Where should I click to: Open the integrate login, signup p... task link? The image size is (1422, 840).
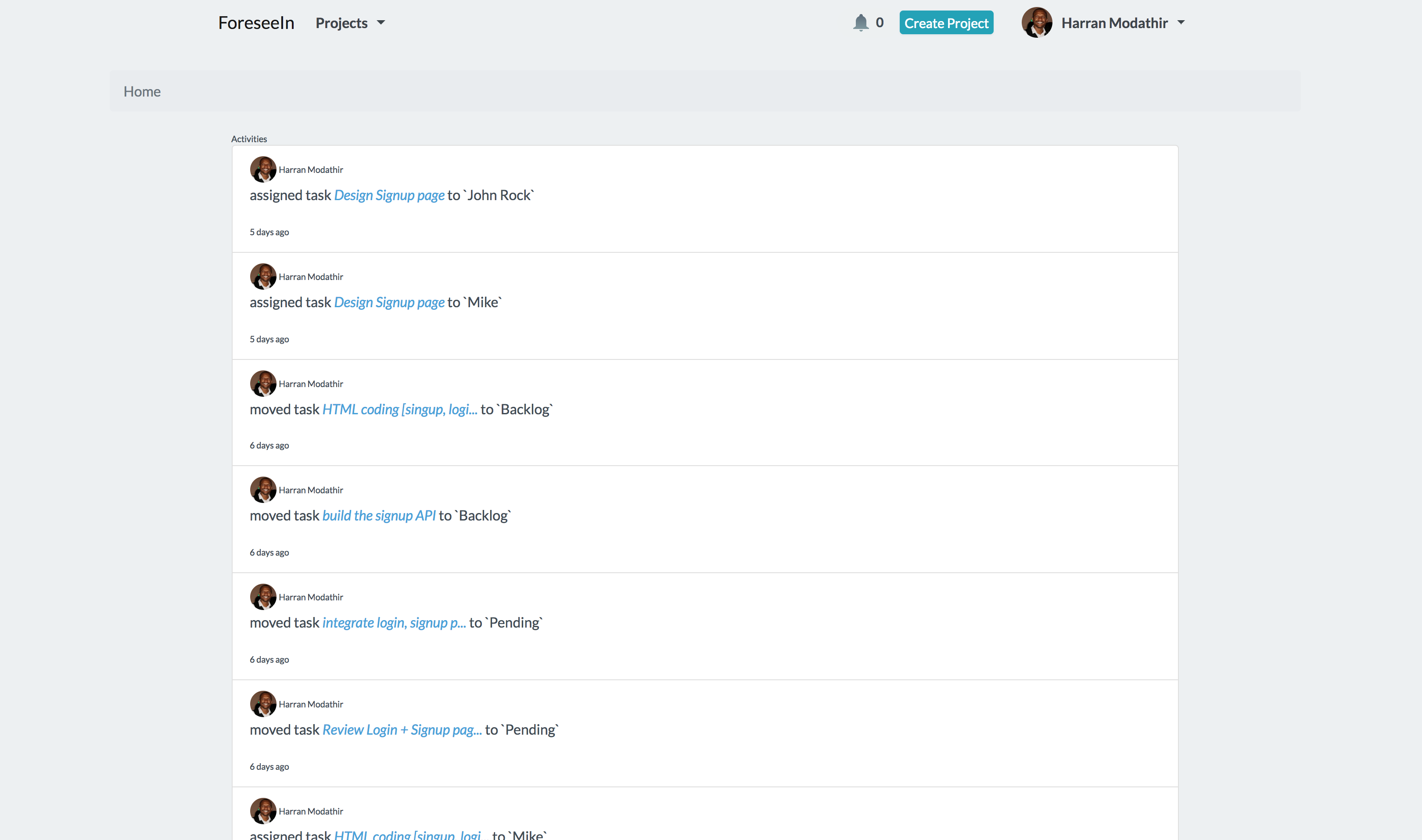[x=394, y=623]
